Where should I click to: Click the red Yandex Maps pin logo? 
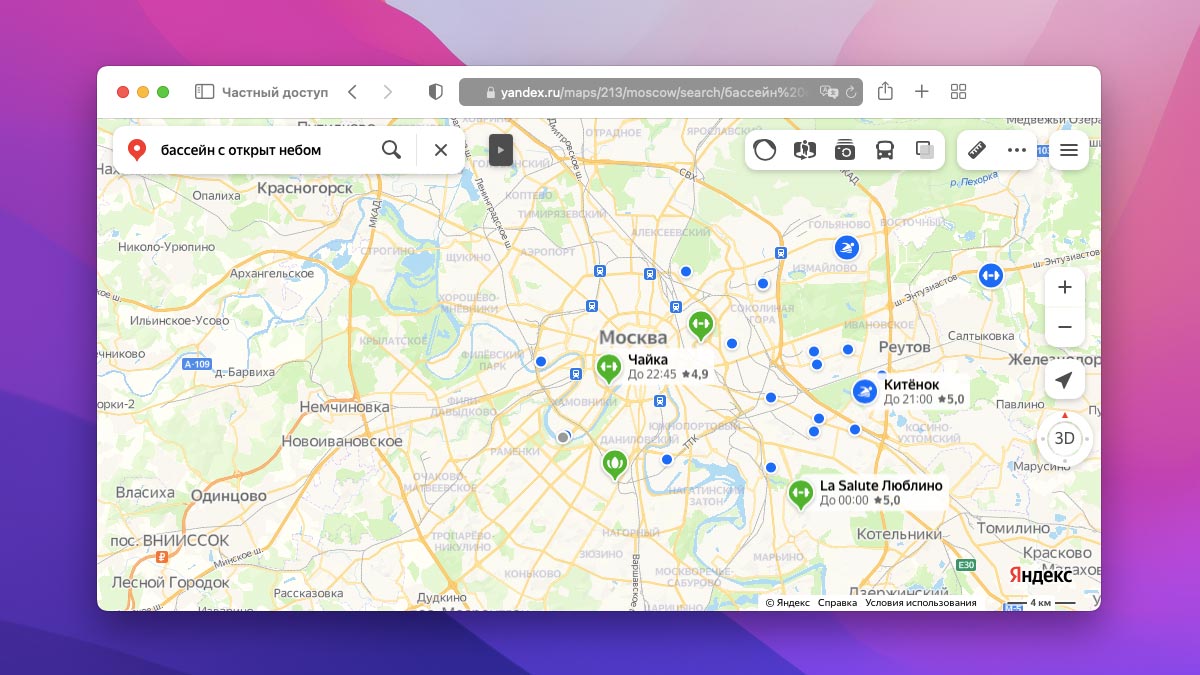point(137,150)
